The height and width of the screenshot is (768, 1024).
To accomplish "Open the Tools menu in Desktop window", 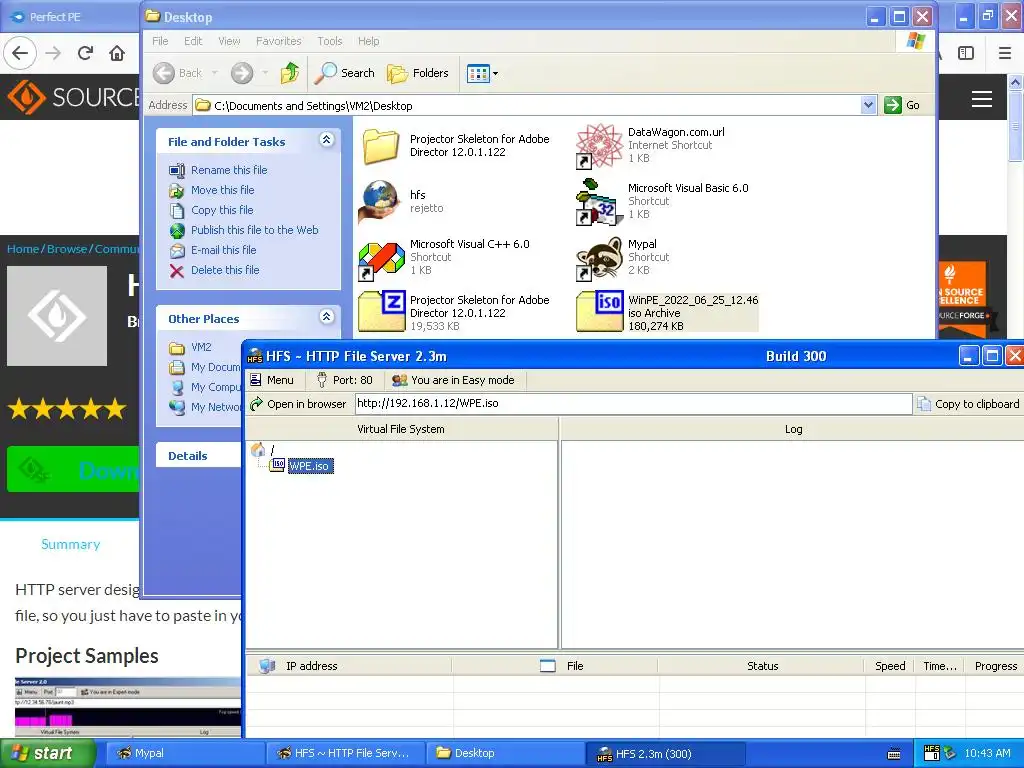I will (x=330, y=41).
